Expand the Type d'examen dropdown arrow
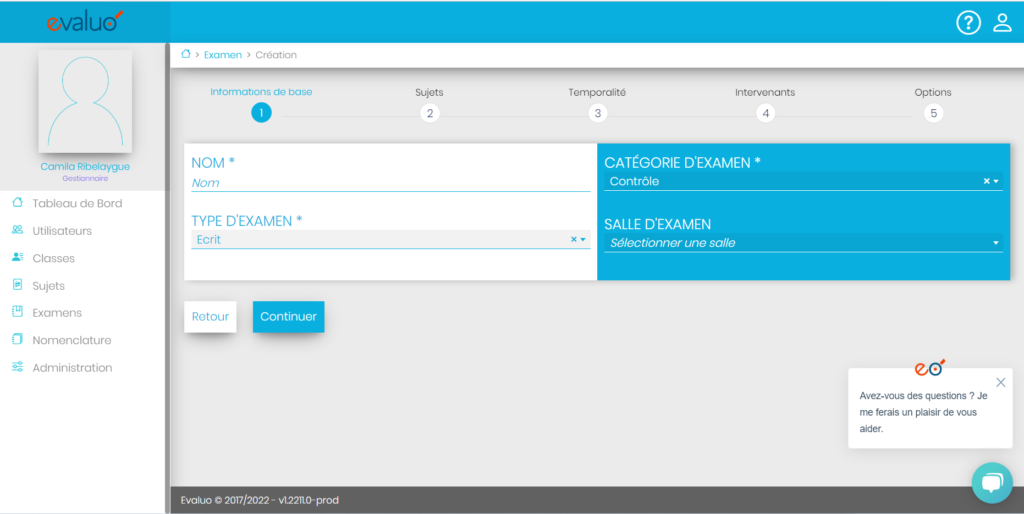Image resolution: width=1024 pixels, height=514 pixels. 583,240
